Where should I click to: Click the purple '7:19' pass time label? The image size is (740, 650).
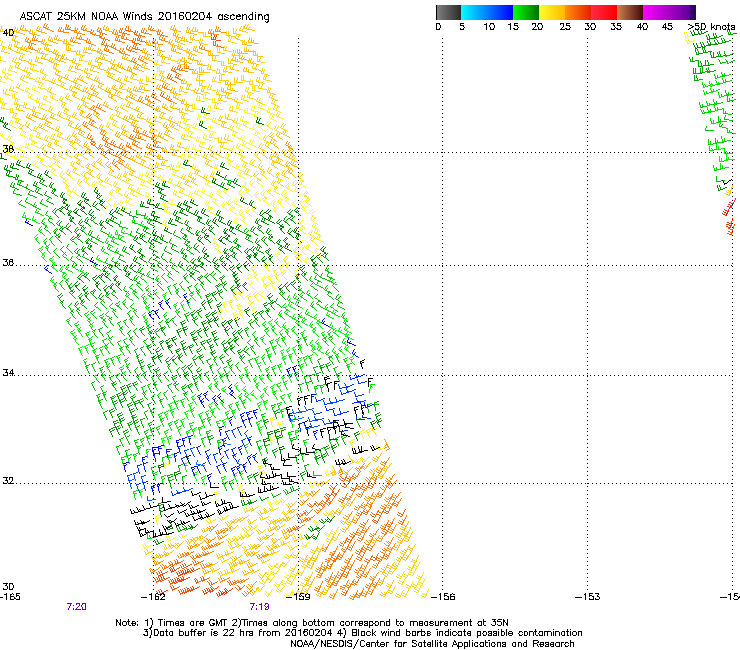click(x=260, y=607)
